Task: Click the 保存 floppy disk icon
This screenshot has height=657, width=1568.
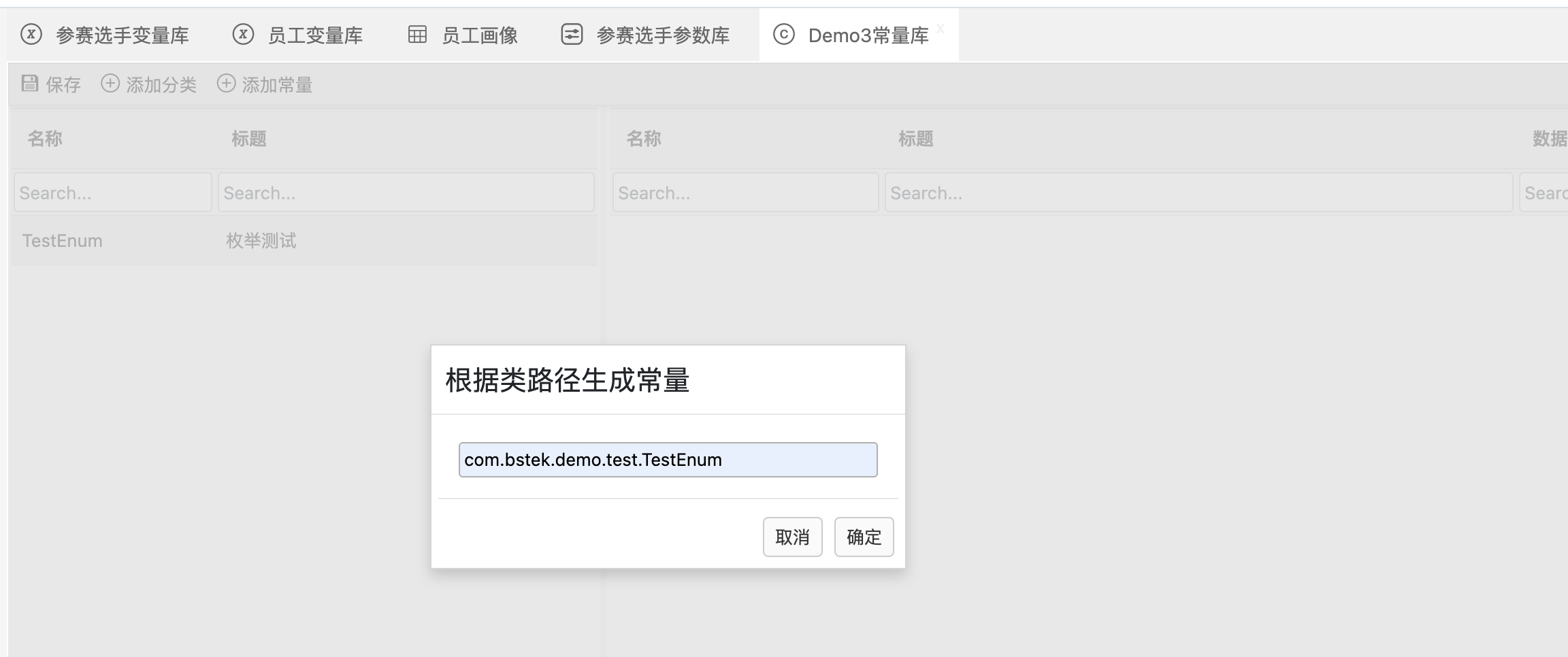Action: tap(30, 84)
